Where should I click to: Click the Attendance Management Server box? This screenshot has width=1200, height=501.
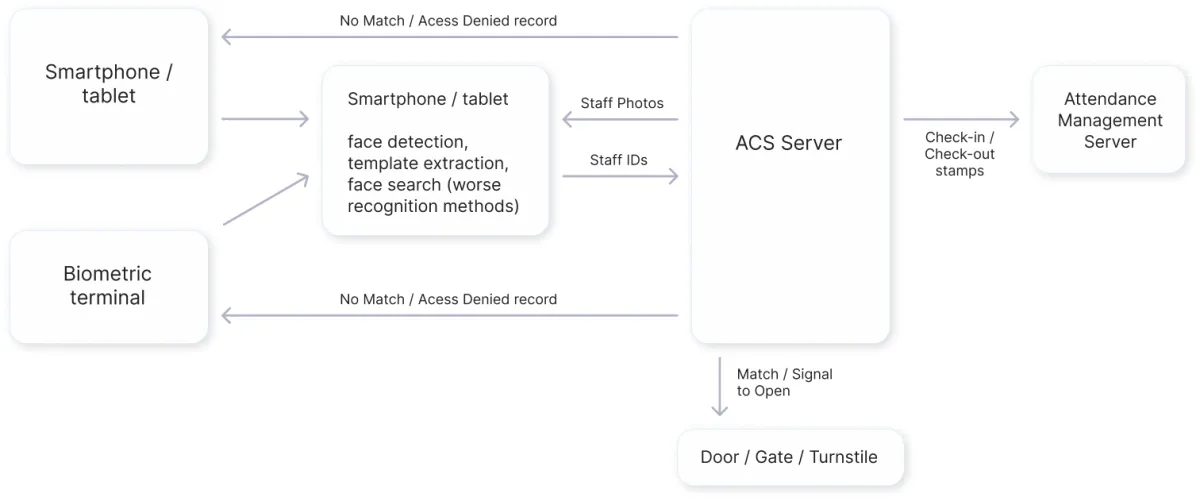click(1109, 120)
